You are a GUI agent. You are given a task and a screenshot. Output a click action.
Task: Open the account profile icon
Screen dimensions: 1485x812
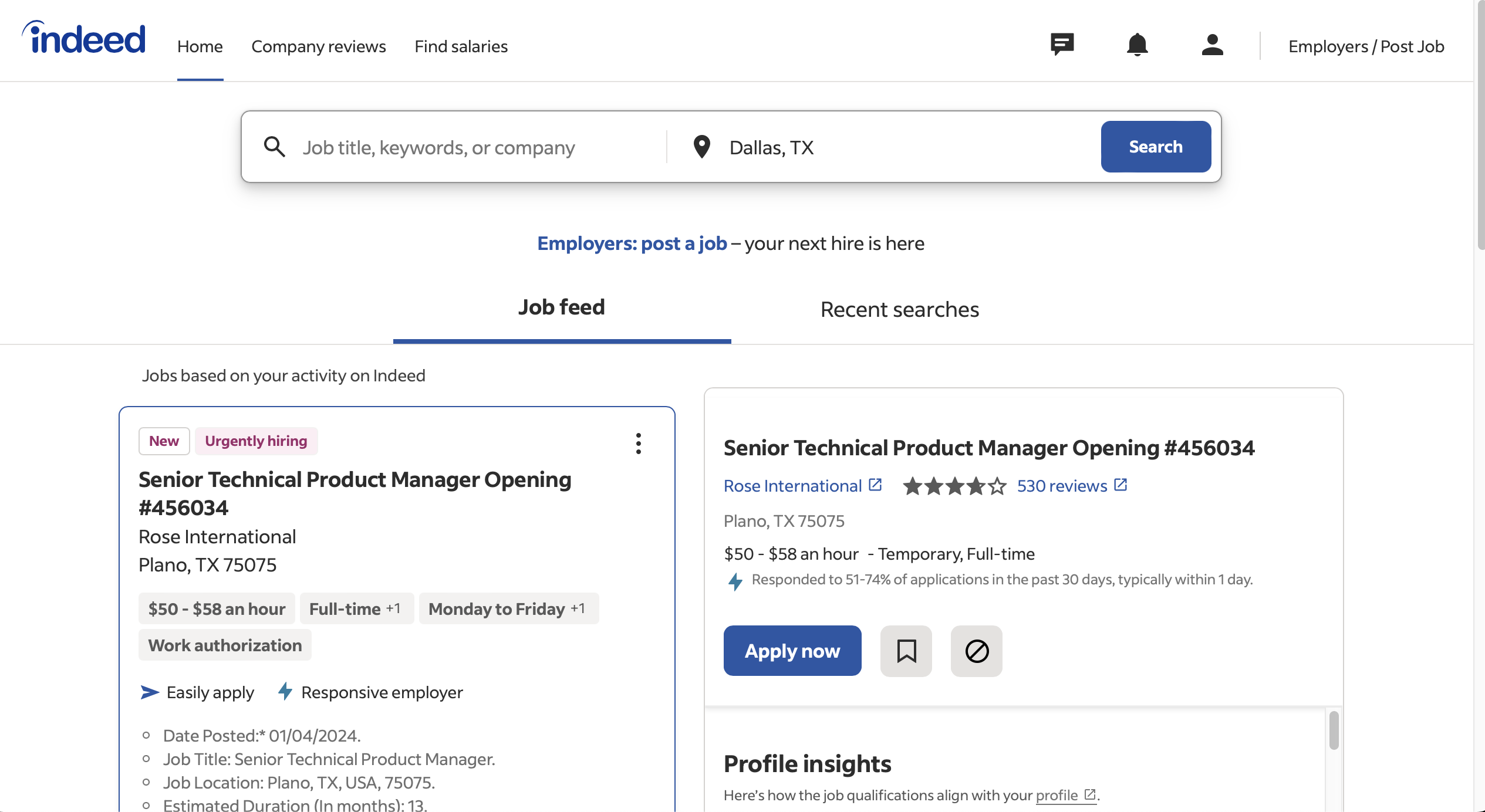pos(1212,45)
